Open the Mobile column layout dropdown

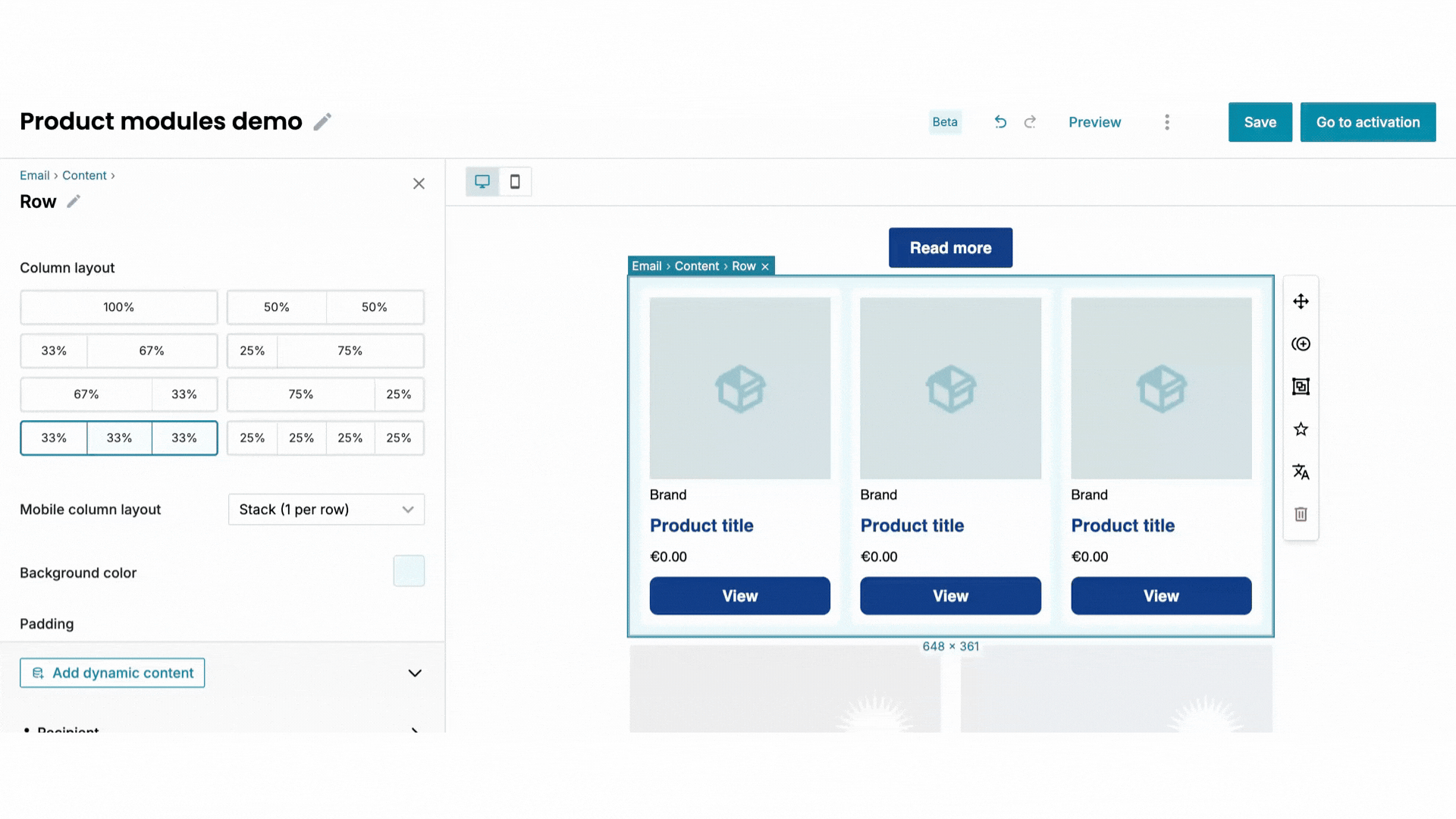(x=325, y=509)
